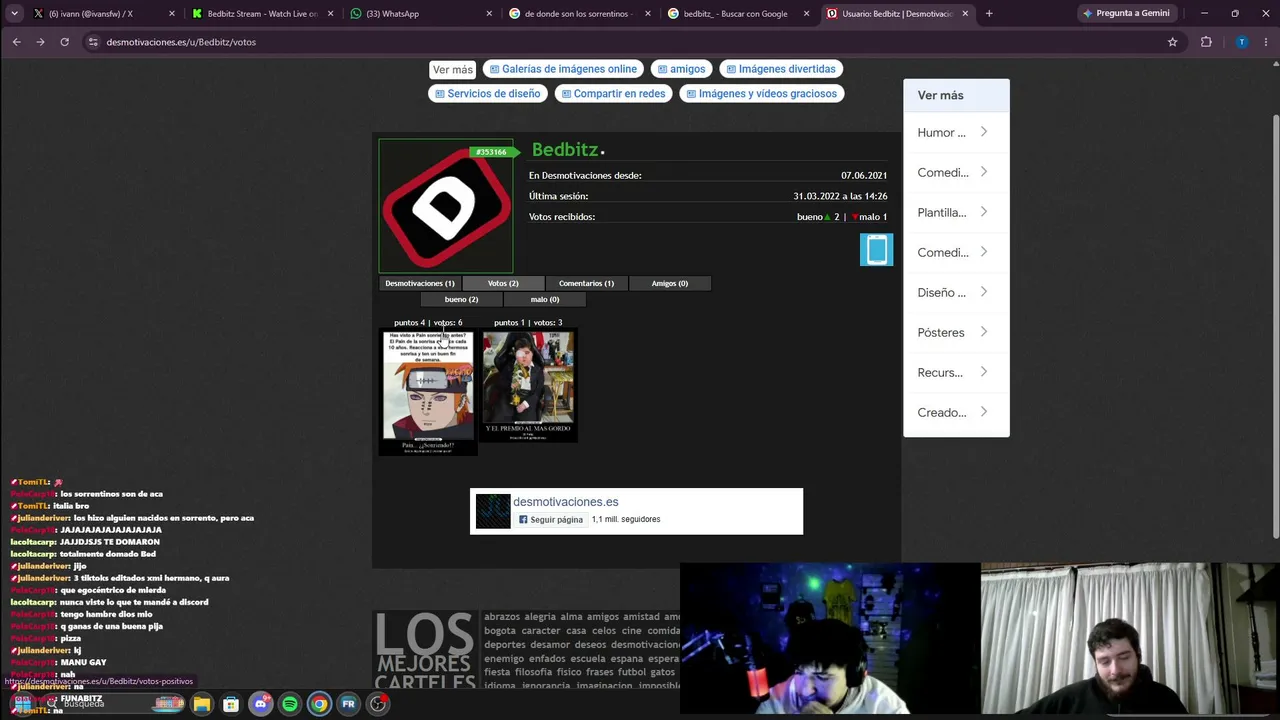Expand the 'Diseño ...' sidebar category
The height and width of the screenshot is (720, 1280).
pyautogui.click(x=956, y=292)
